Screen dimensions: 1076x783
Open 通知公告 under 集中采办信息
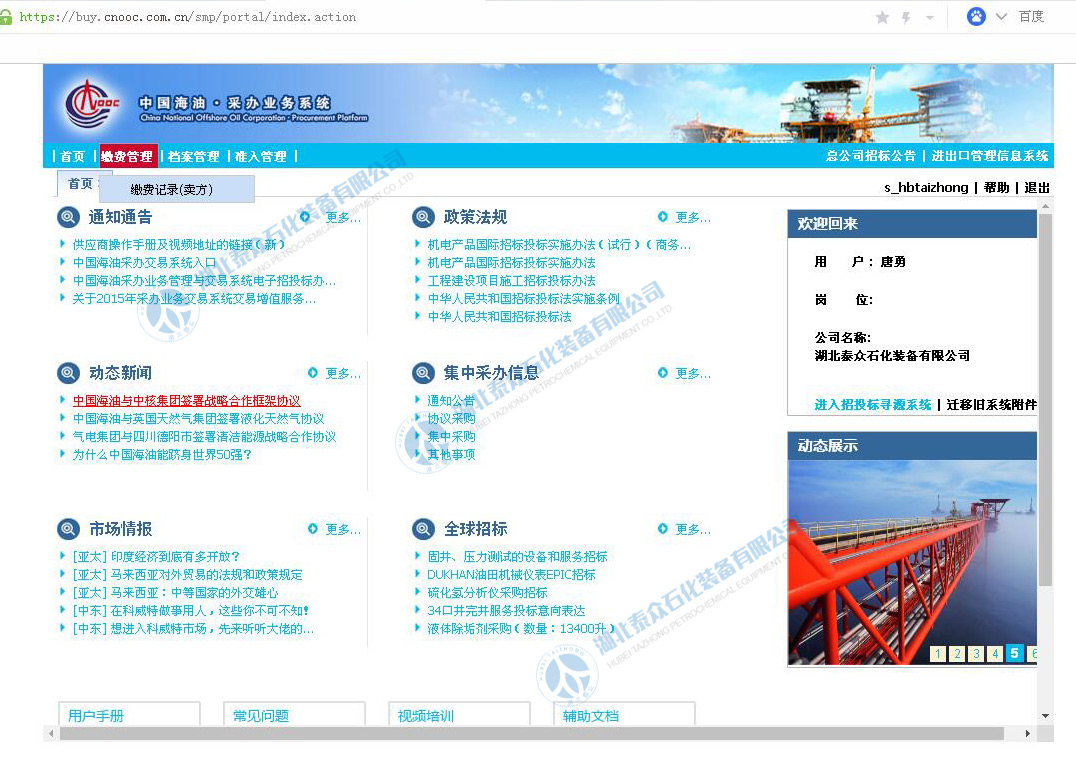[x=451, y=401]
